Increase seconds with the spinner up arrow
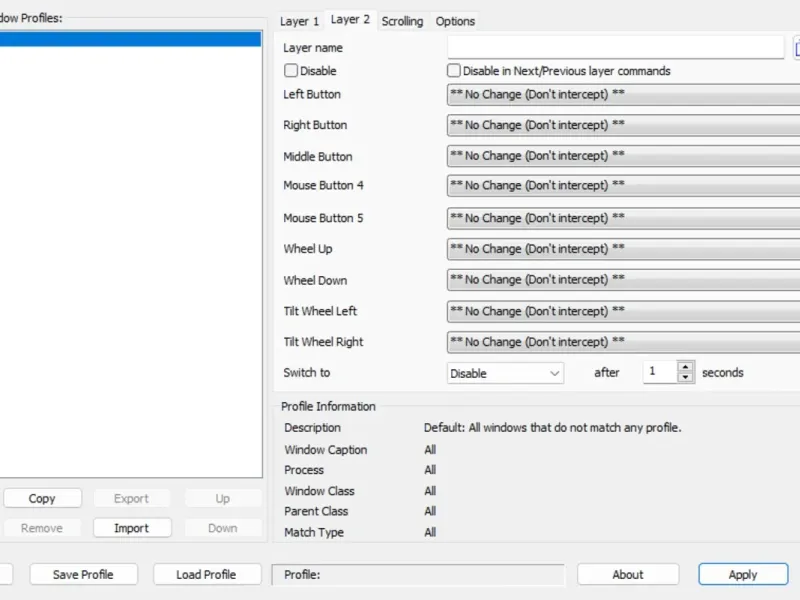This screenshot has height=600, width=800. pos(686,367)
